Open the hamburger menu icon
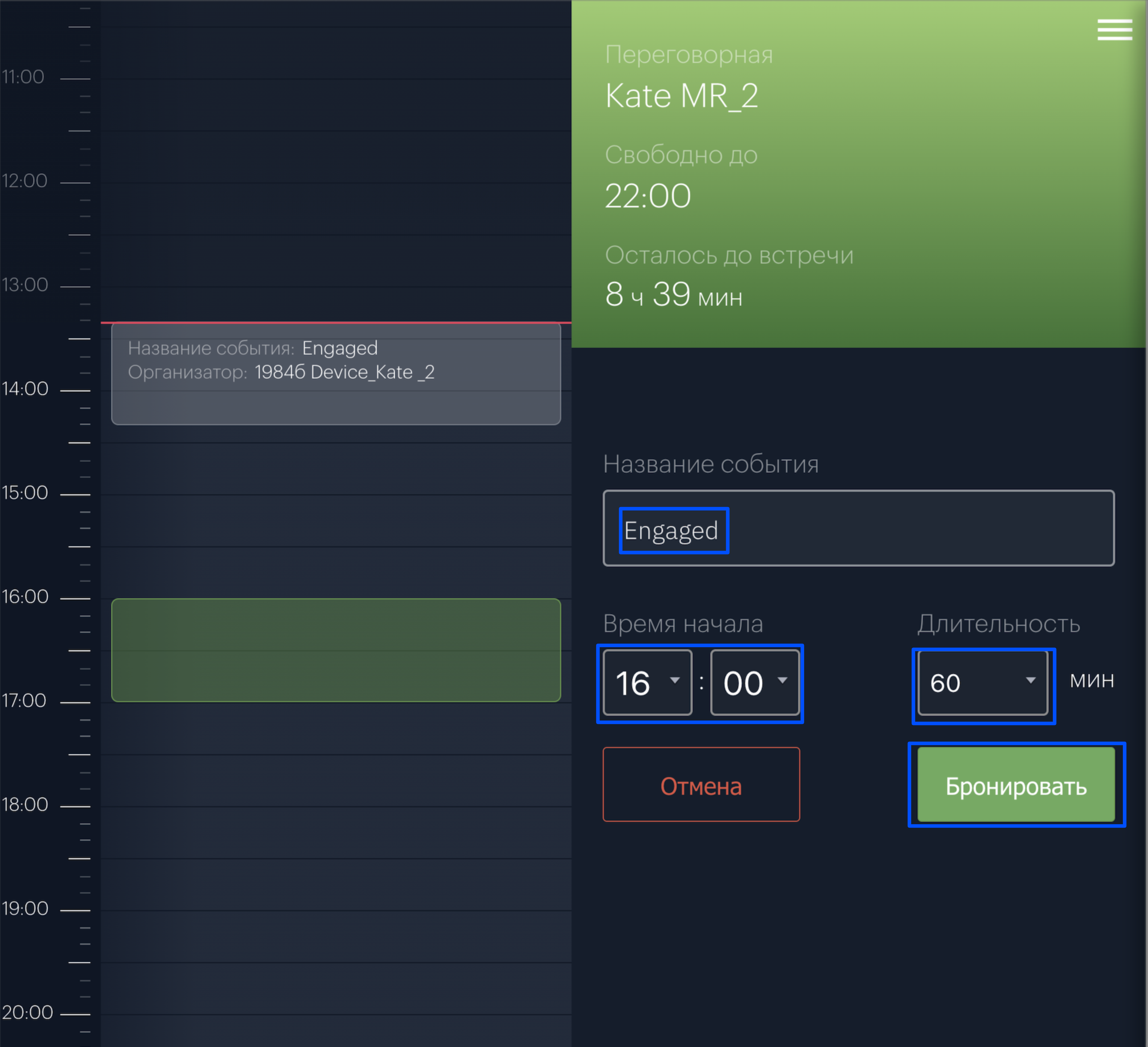Viewport: 1148px width, 1047px height. click(x=1114, y=30)
